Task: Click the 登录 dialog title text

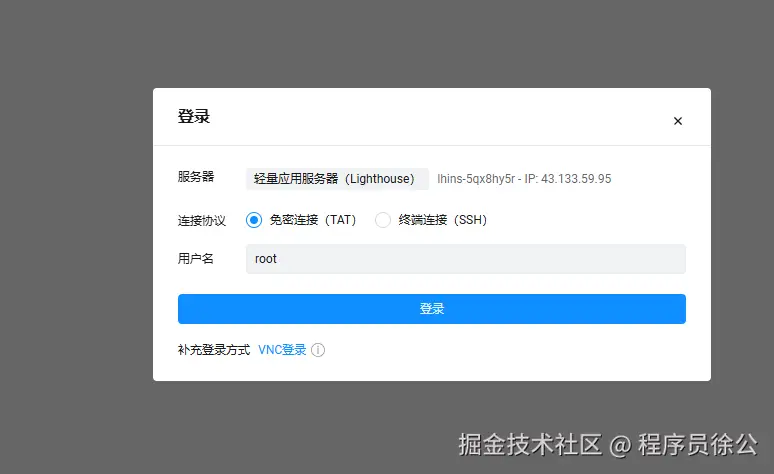Action: [x=194, y=117]
